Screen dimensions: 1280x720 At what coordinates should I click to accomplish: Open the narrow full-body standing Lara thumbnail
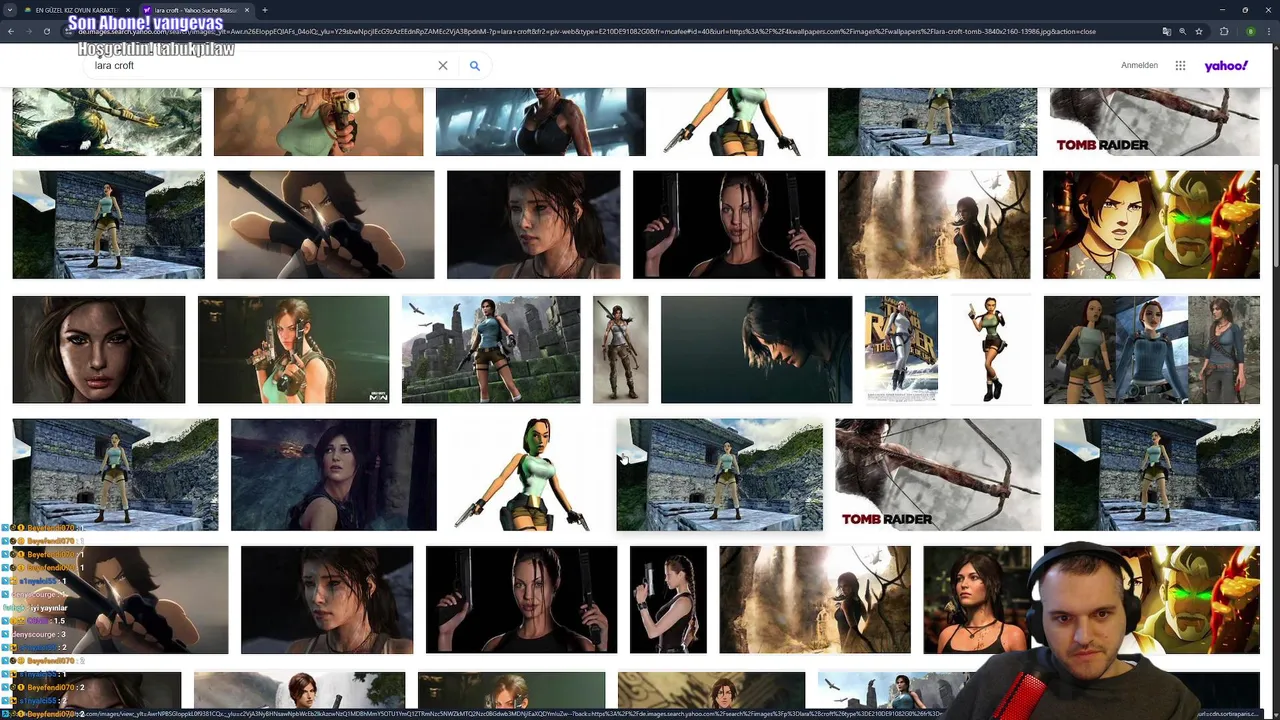point(620,350)
